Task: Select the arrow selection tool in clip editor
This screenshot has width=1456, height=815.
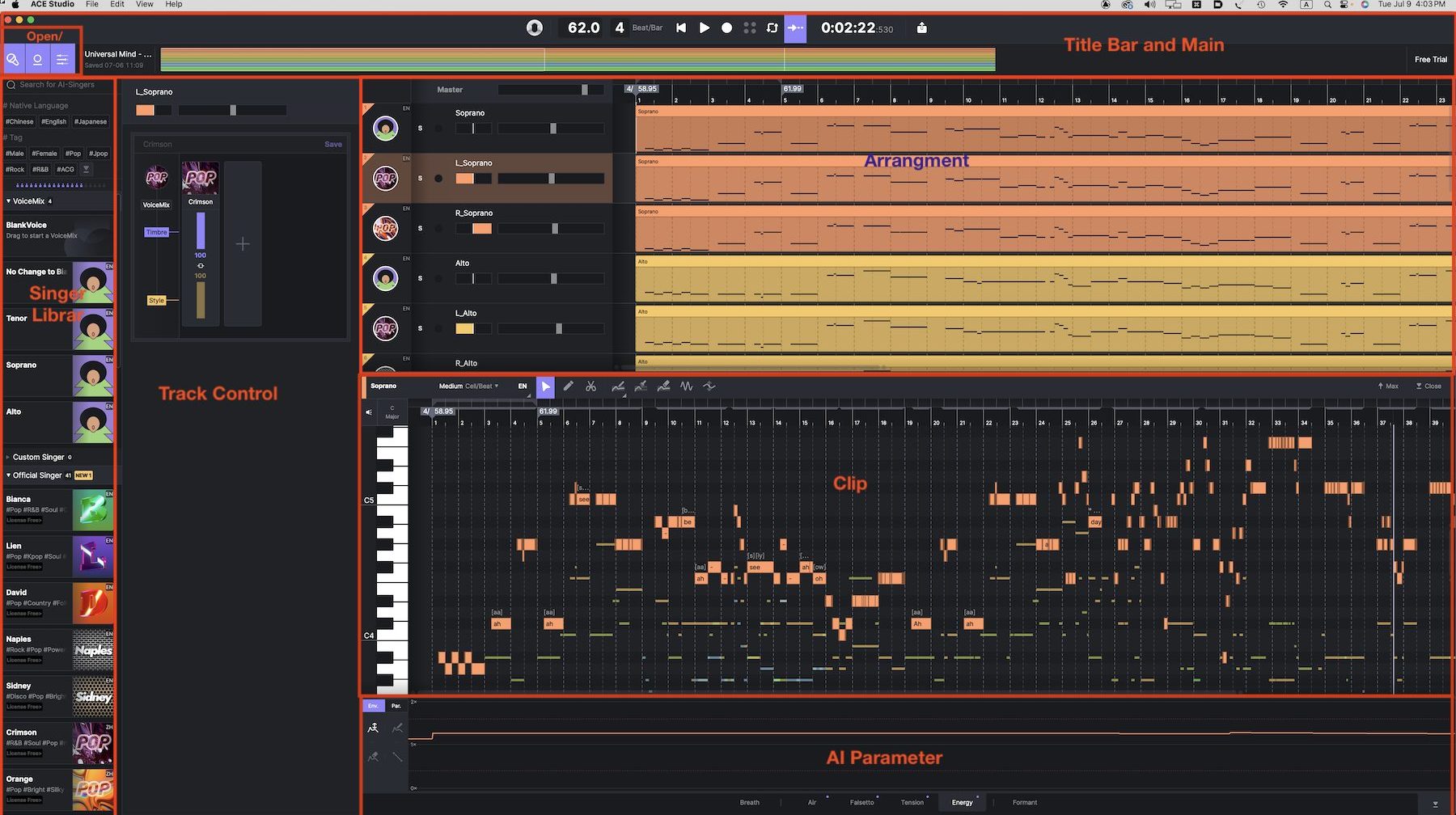Action: coord(546,386)
